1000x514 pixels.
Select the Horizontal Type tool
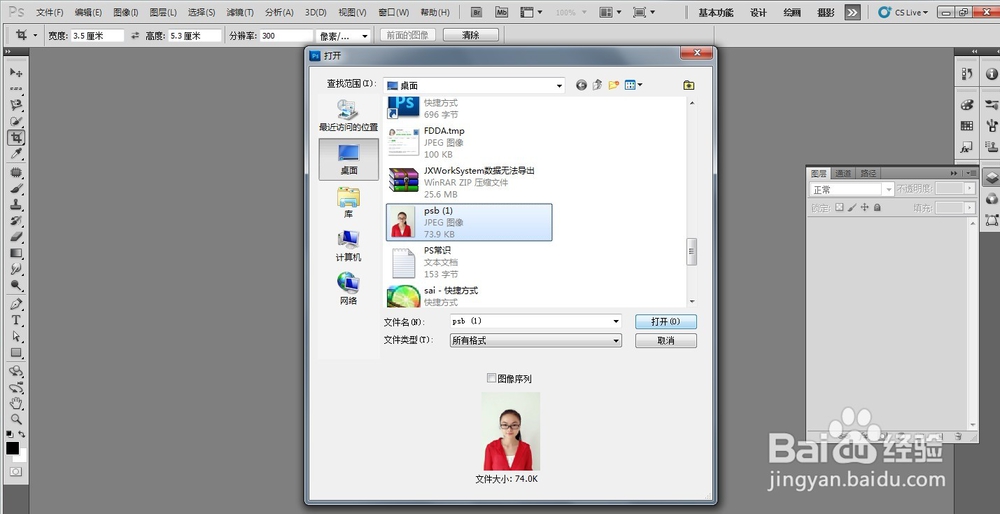(16, 319)
